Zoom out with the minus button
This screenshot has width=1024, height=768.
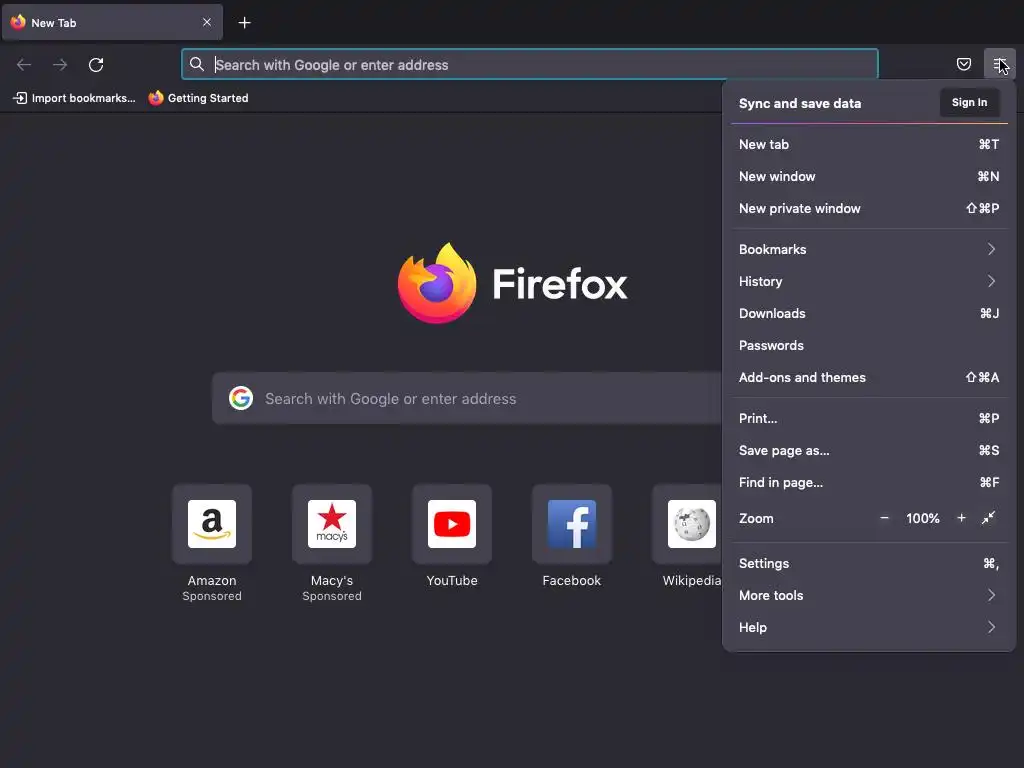click(884, 518)
